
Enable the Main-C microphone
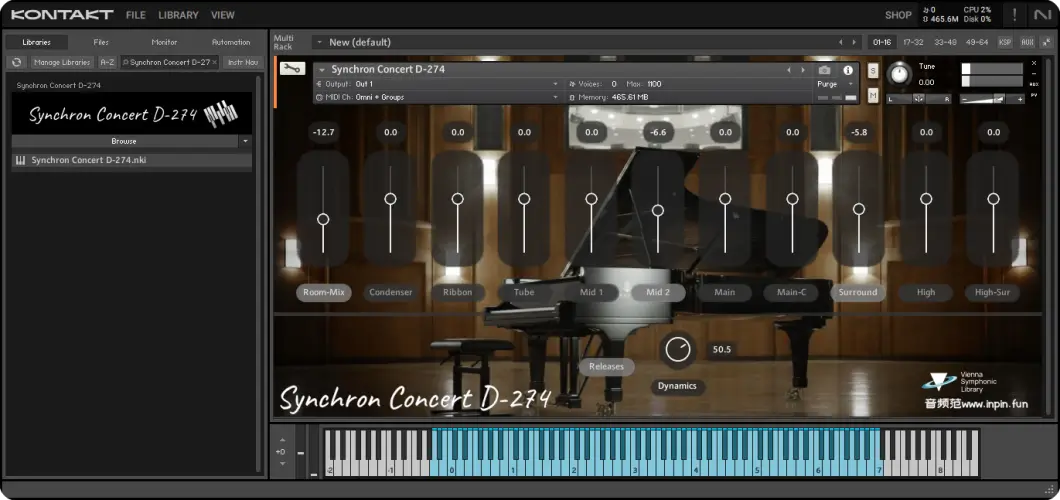(x=792, y=293)
